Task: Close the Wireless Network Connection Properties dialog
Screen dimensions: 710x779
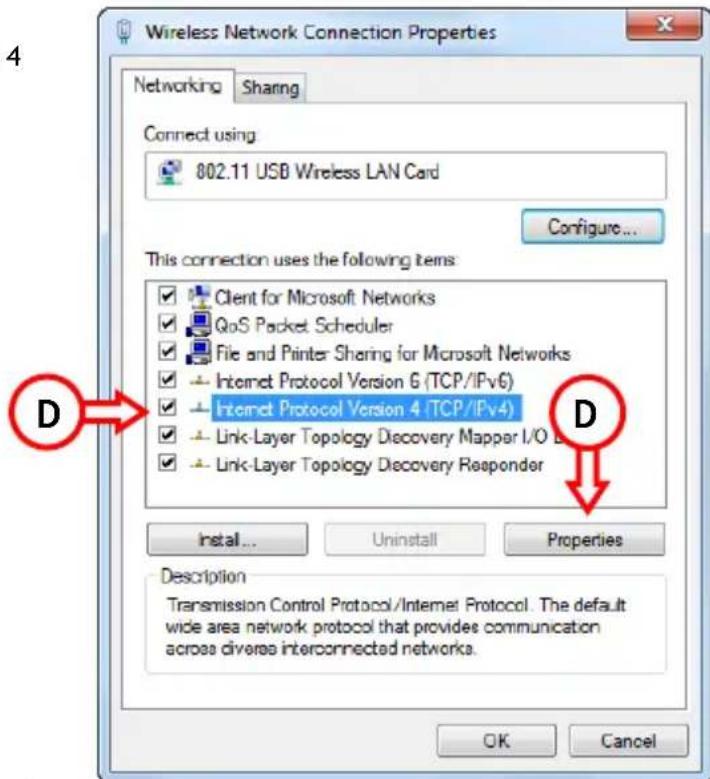Action: point(664,25)
